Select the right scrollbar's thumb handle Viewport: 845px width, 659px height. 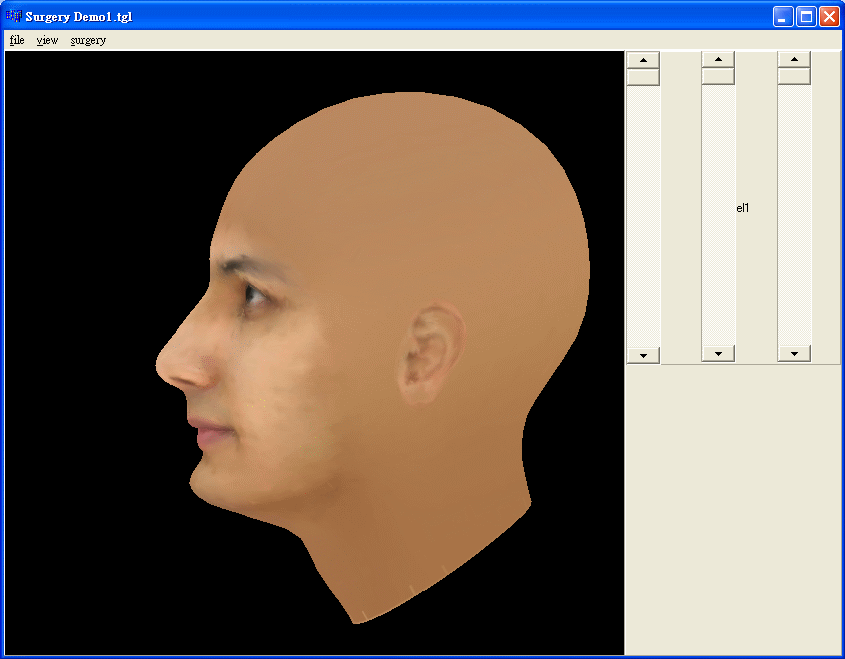[794, 77]
